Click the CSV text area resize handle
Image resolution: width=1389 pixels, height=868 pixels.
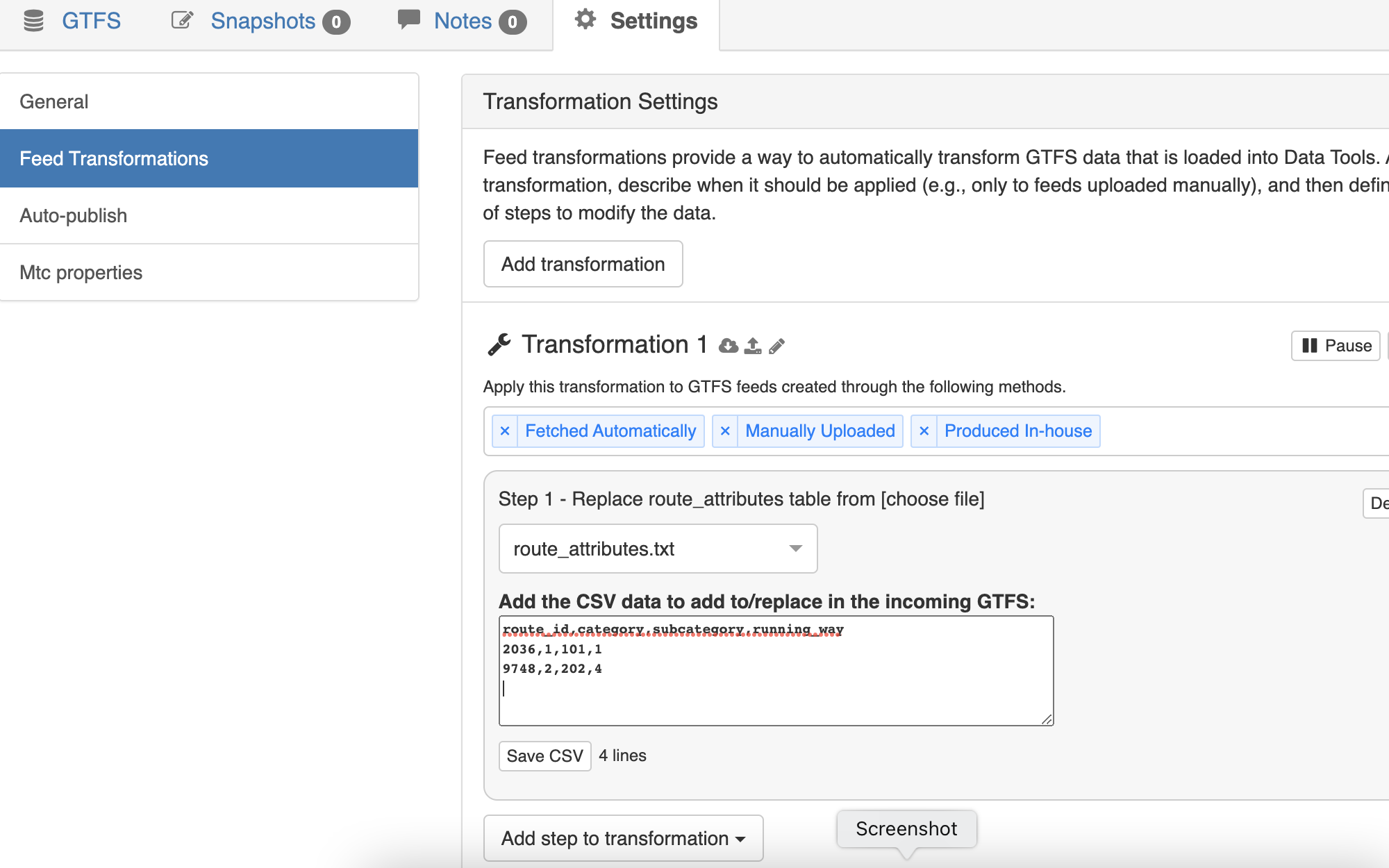pyautogui.click(x=1047, y=719)
